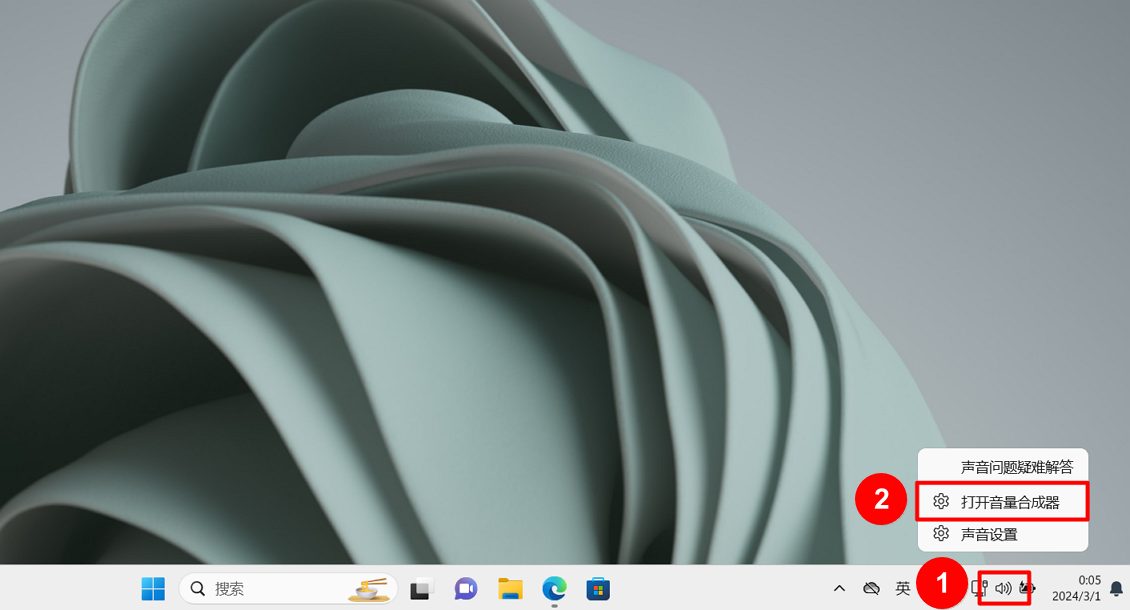Click the OneDrive cloud tray icon
Viewport: 1130px width, 610px height.
pyautogui.click(x=871, y=589)
